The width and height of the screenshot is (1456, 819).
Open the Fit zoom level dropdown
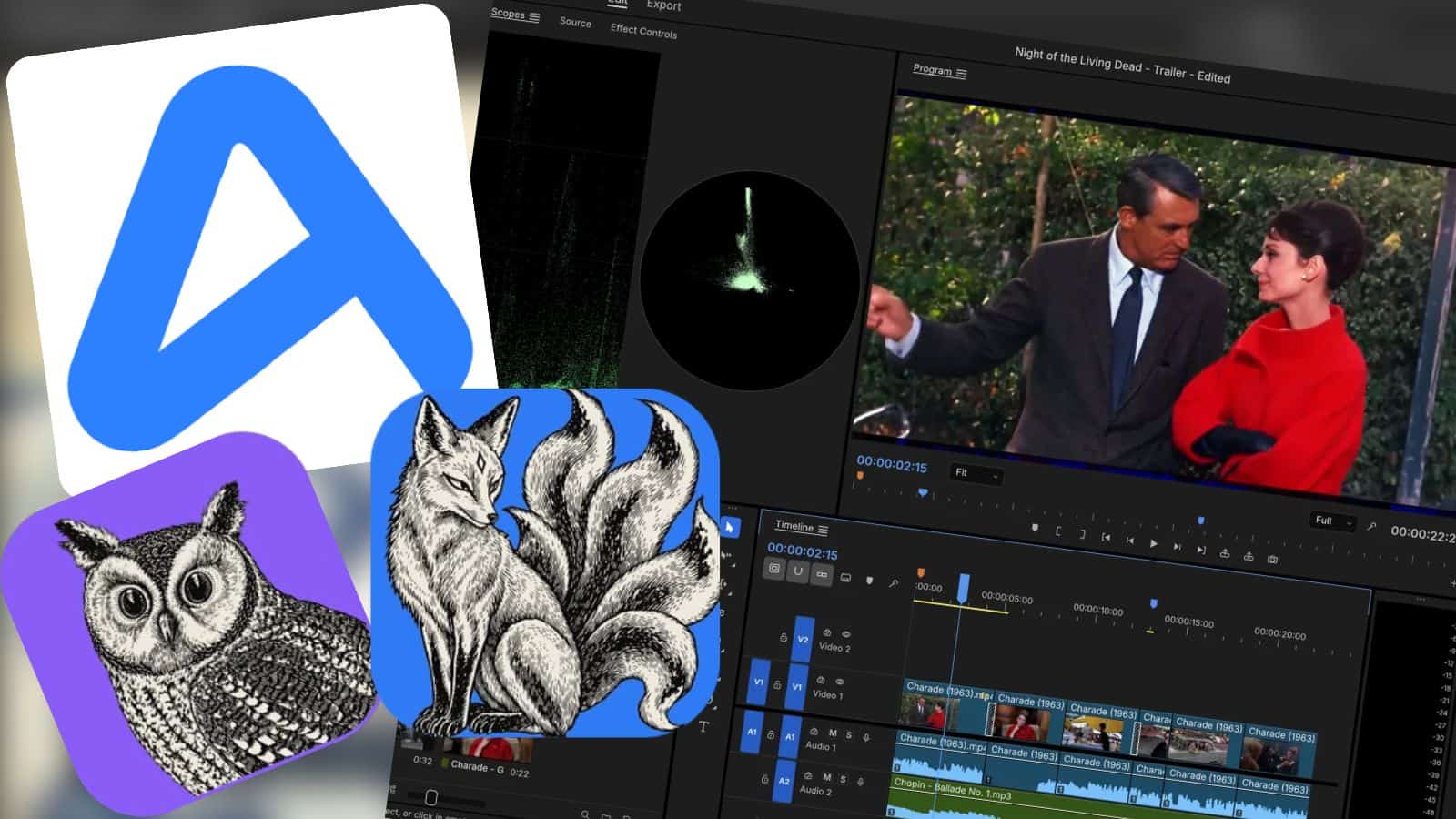click(x=976, y=474)
